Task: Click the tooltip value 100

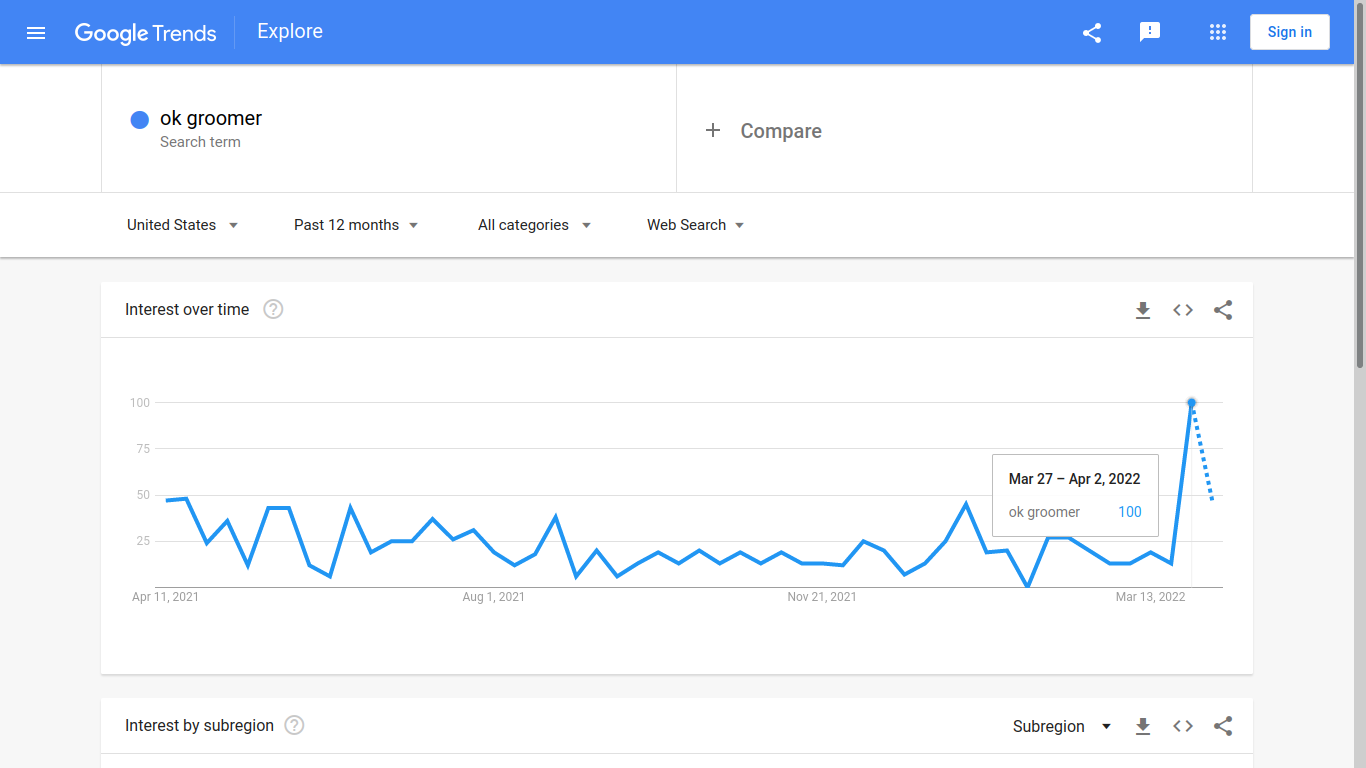Action: 1130,512
